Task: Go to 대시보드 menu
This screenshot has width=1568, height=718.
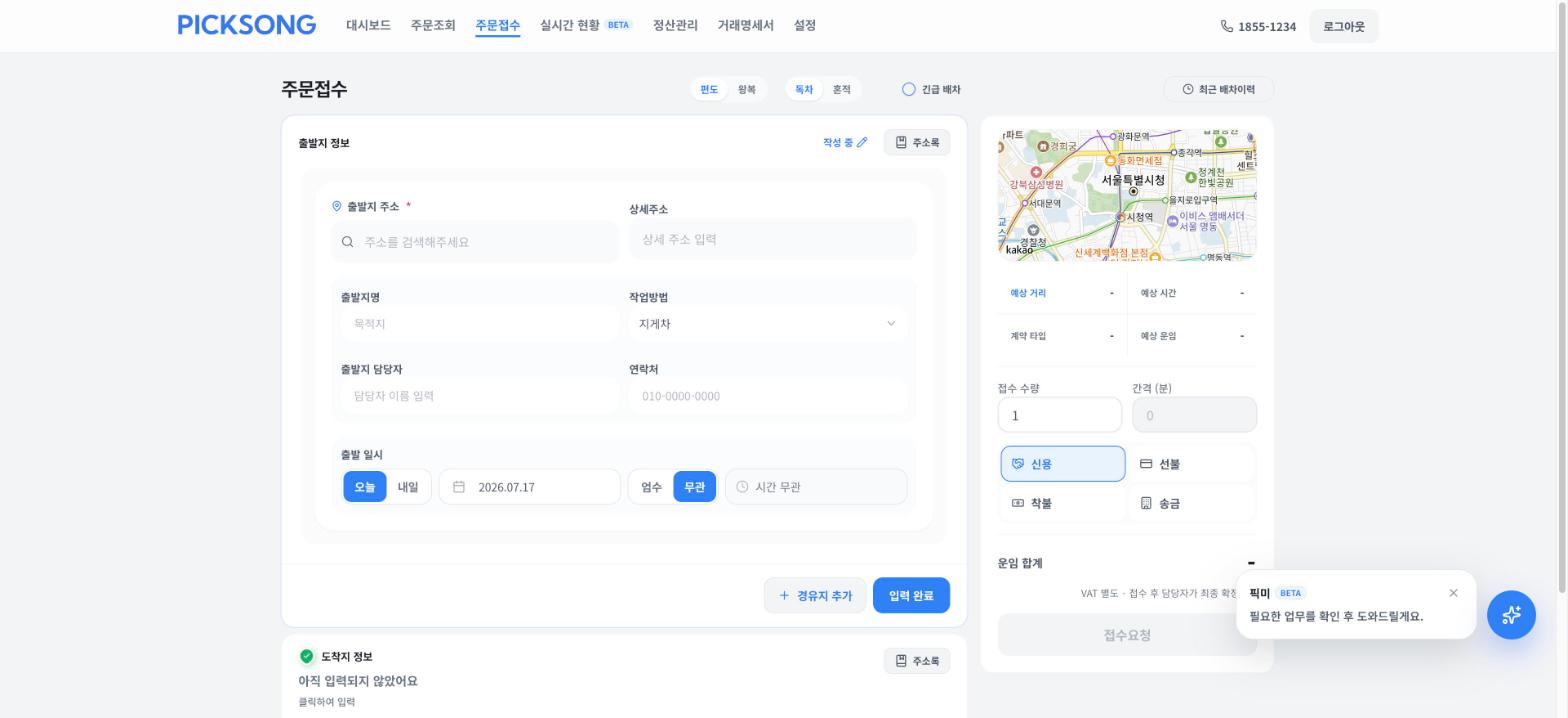Action: point(368,25)
